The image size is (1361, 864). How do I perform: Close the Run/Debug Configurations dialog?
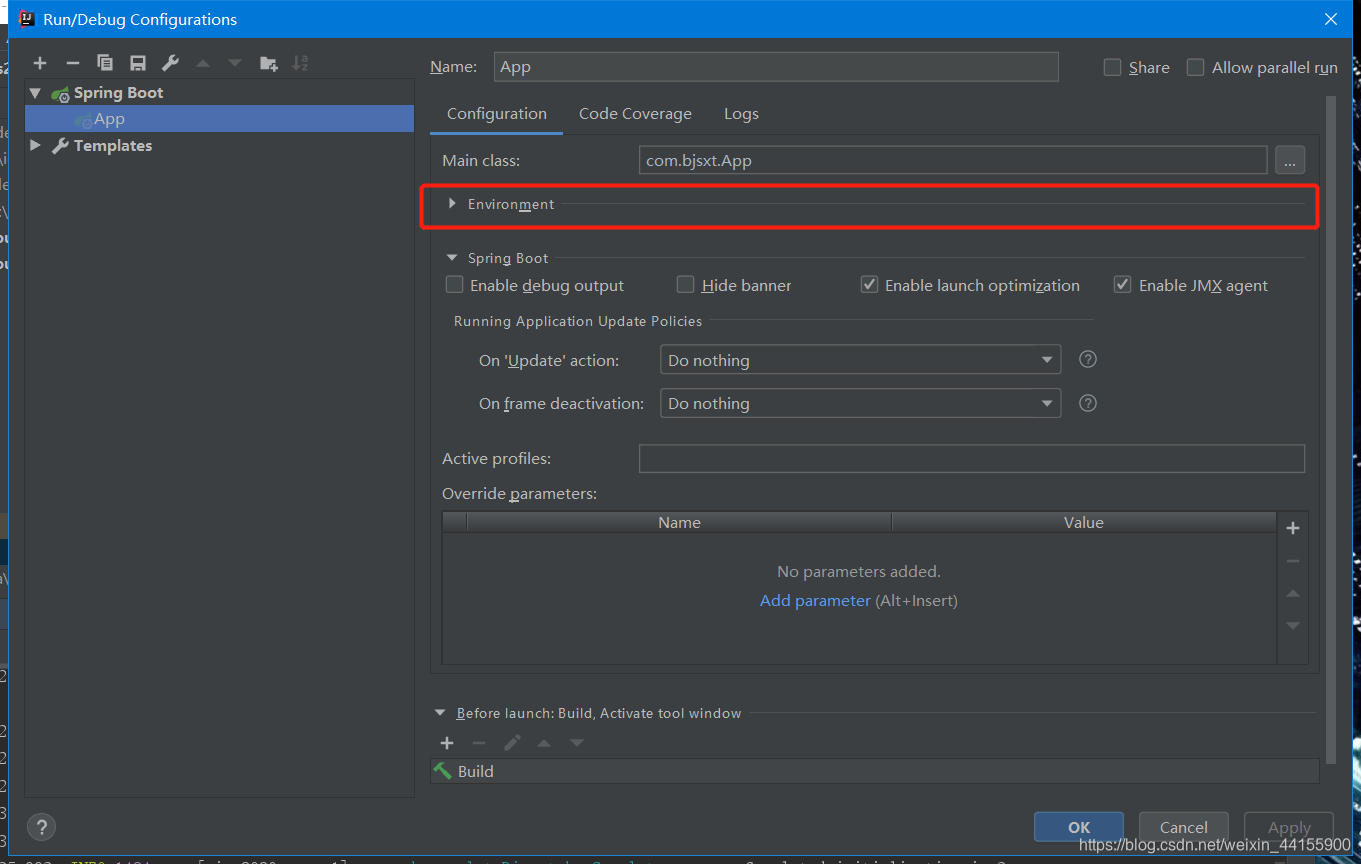pyautogui.click(x=1331, y=19)
